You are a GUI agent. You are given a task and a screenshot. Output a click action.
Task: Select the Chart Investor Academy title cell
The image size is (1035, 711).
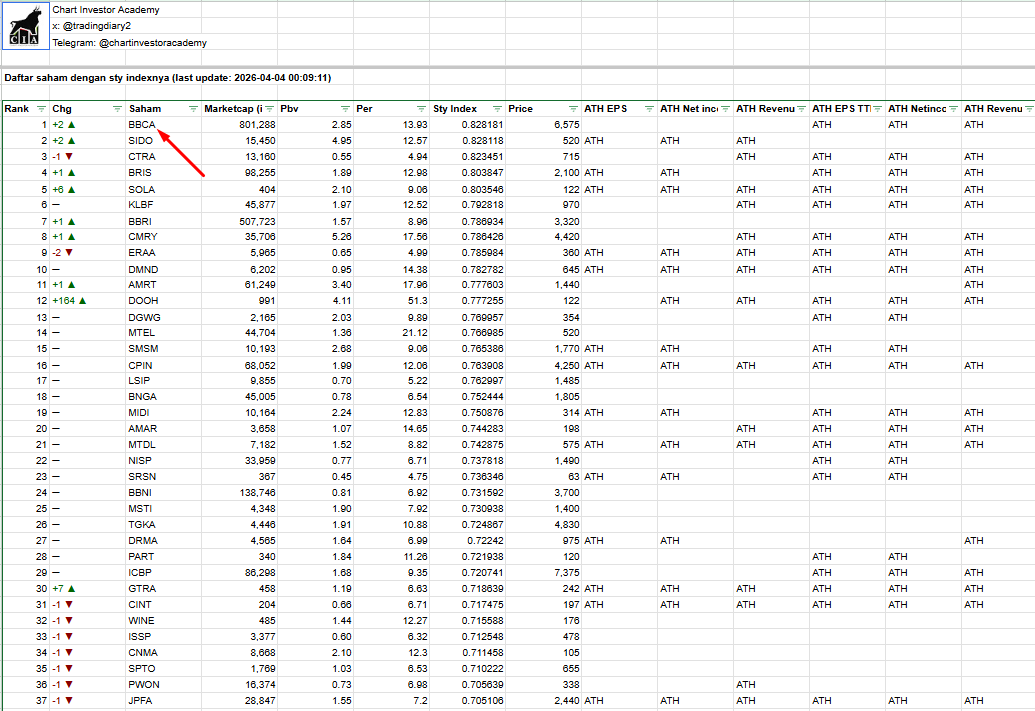pyautogui.click(x=106, y=10)
